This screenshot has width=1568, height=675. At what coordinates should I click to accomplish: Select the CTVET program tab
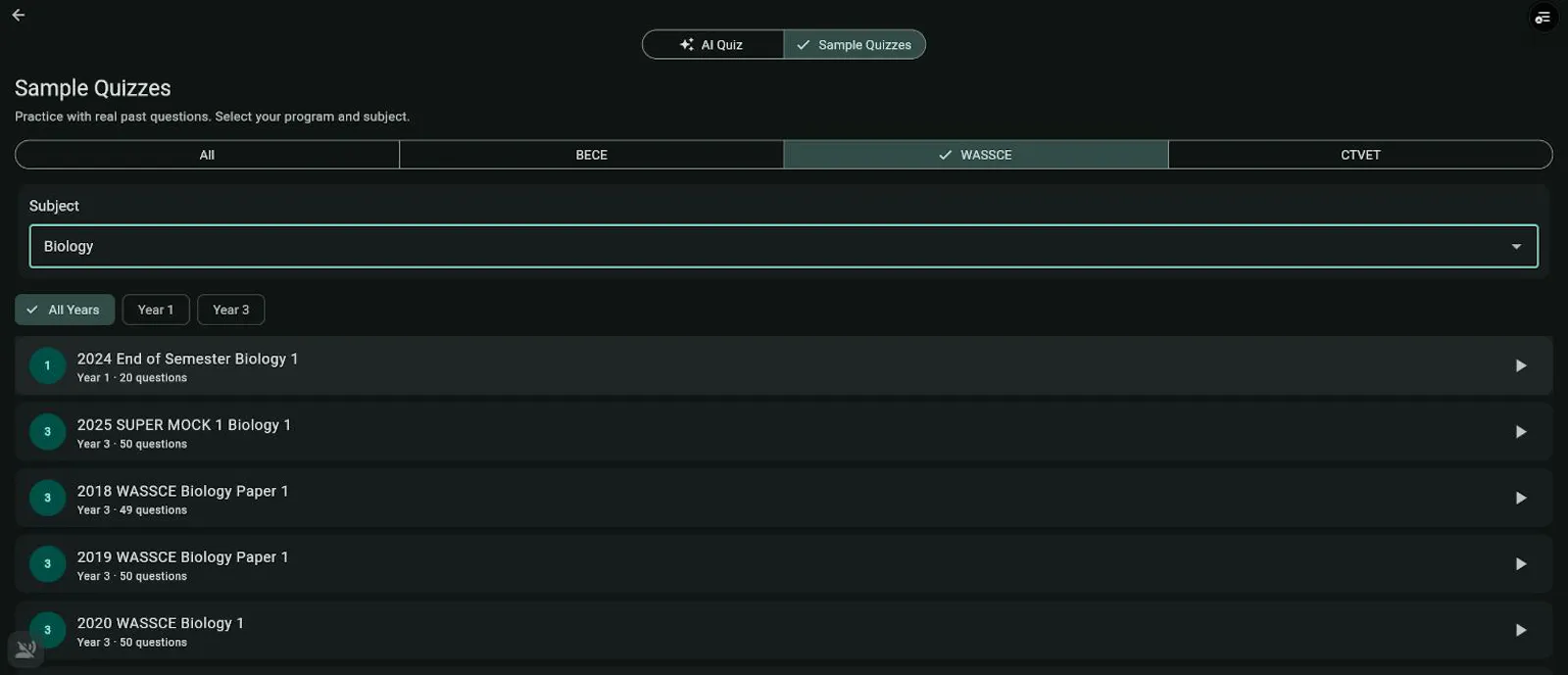pos(1360,155)
